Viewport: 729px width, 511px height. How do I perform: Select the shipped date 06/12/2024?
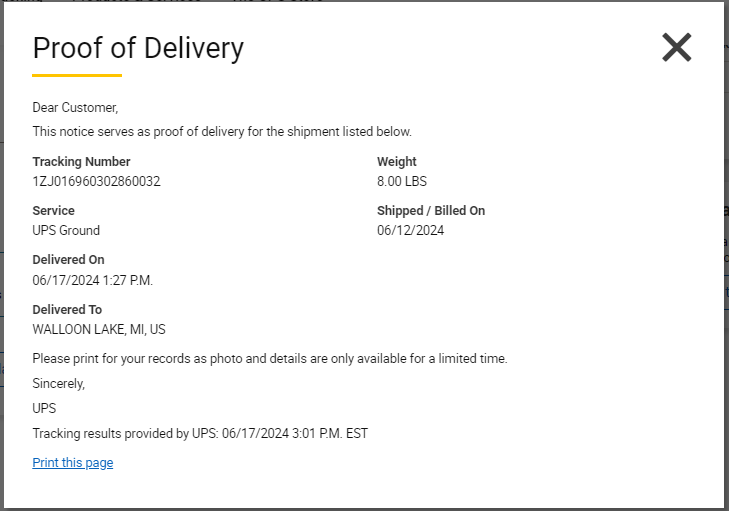411,230
